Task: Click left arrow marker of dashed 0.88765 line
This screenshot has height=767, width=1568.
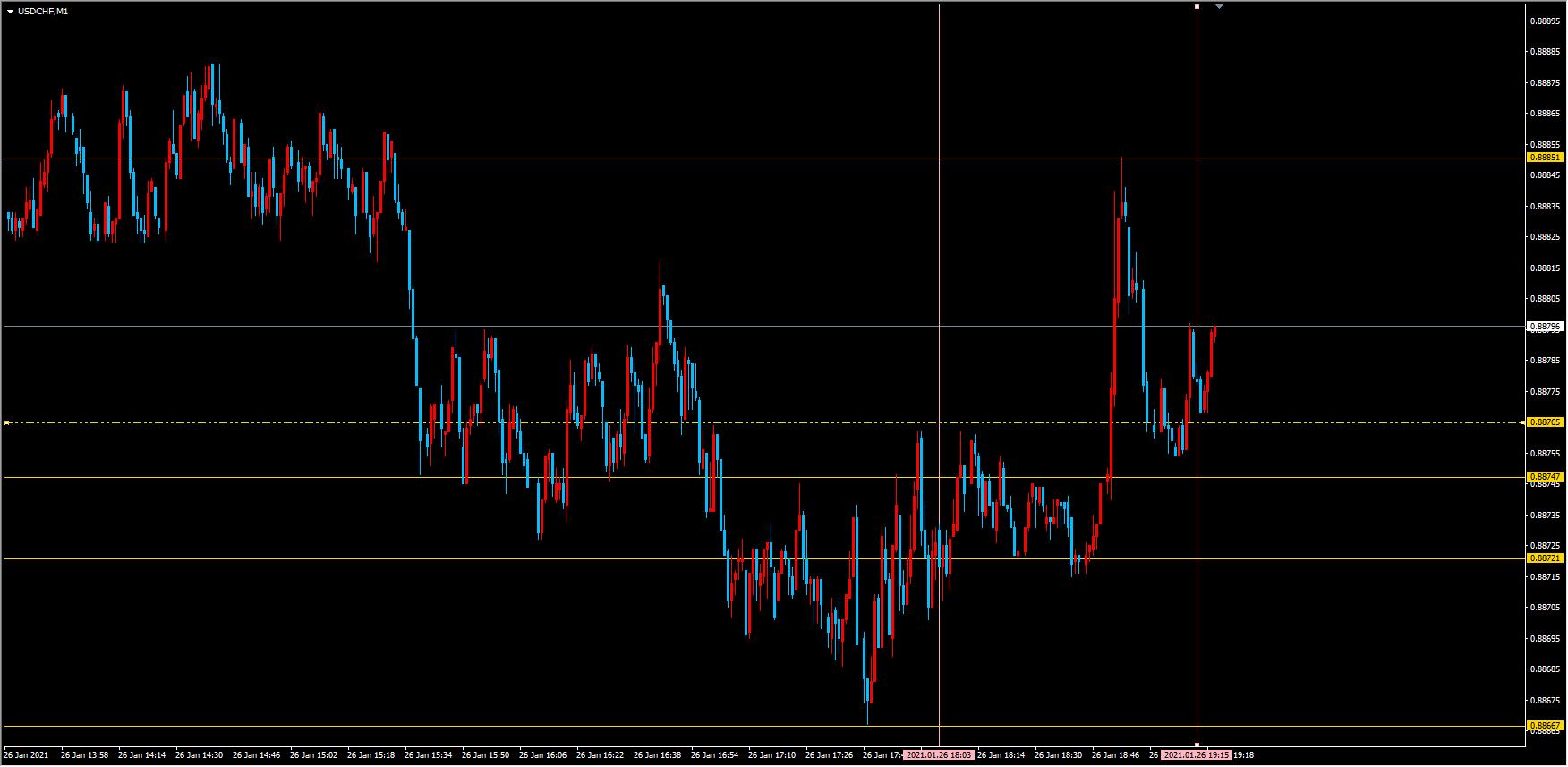Action: [x=7, y=422]
